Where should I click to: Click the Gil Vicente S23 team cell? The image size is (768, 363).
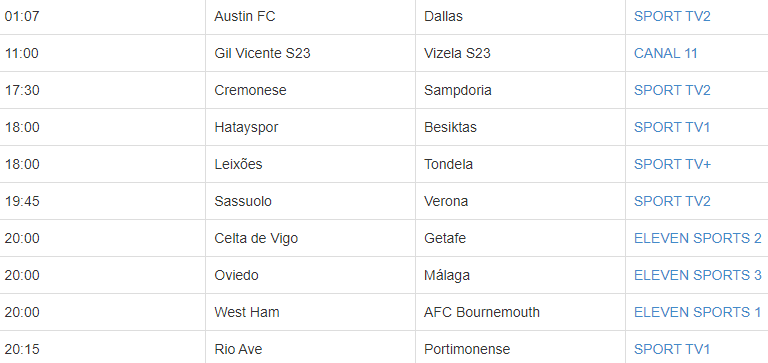(x=310, y=53)
